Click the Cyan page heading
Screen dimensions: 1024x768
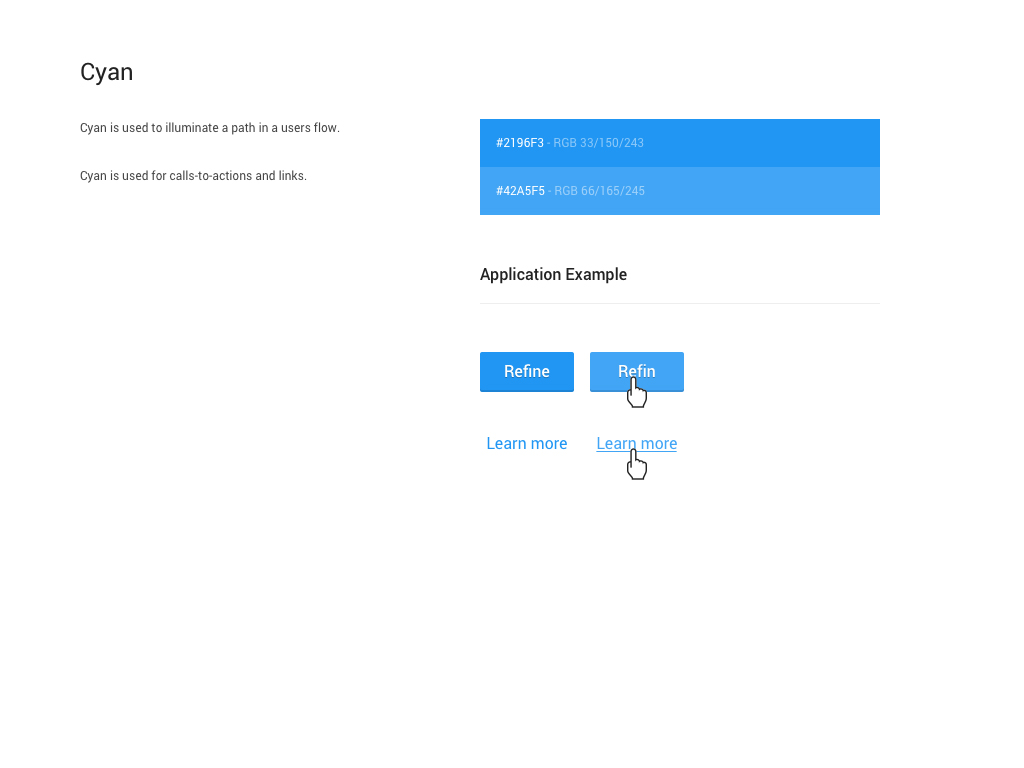tap(106, 72)
